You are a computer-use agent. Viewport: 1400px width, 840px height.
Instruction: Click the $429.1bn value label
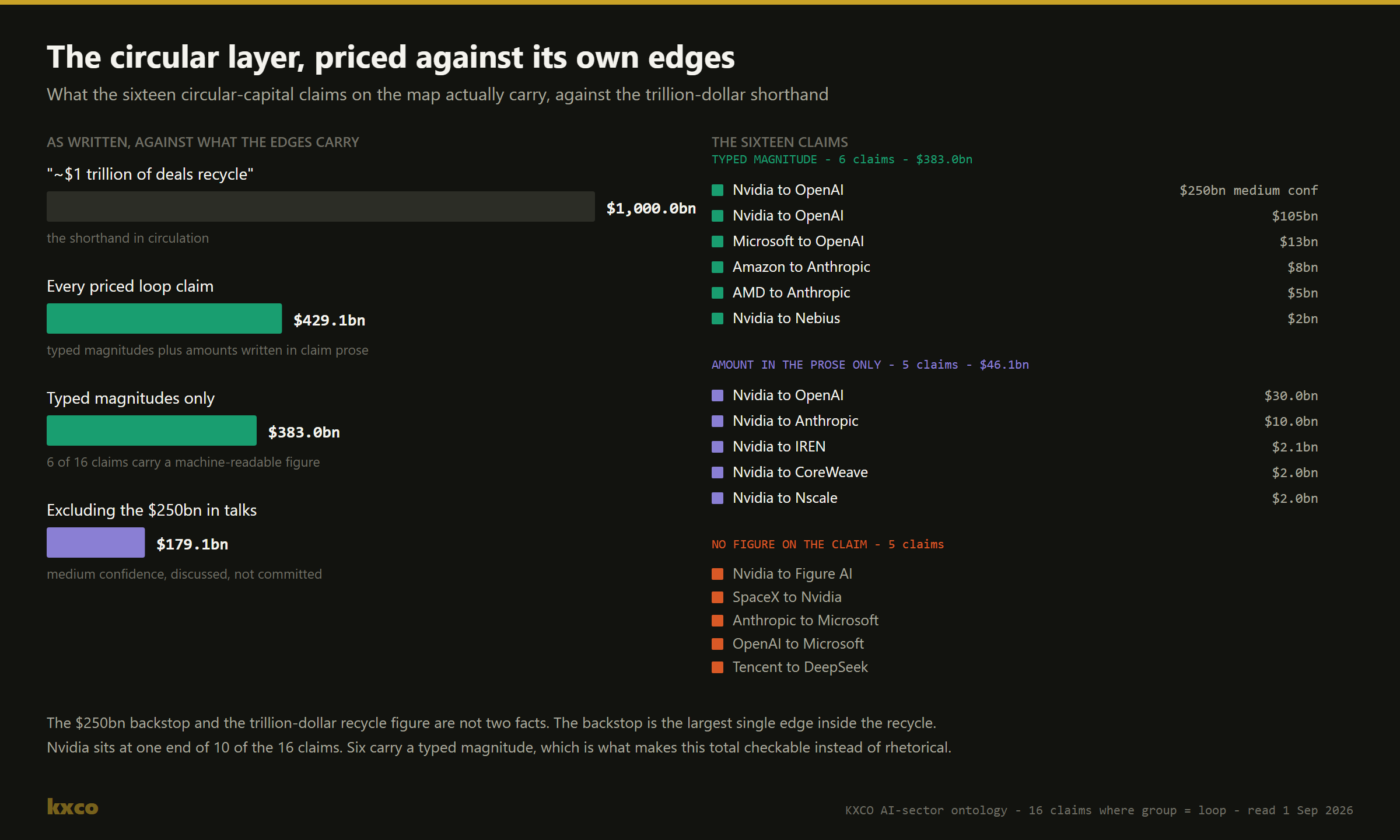pyautogui.click(x=330, y=320)
